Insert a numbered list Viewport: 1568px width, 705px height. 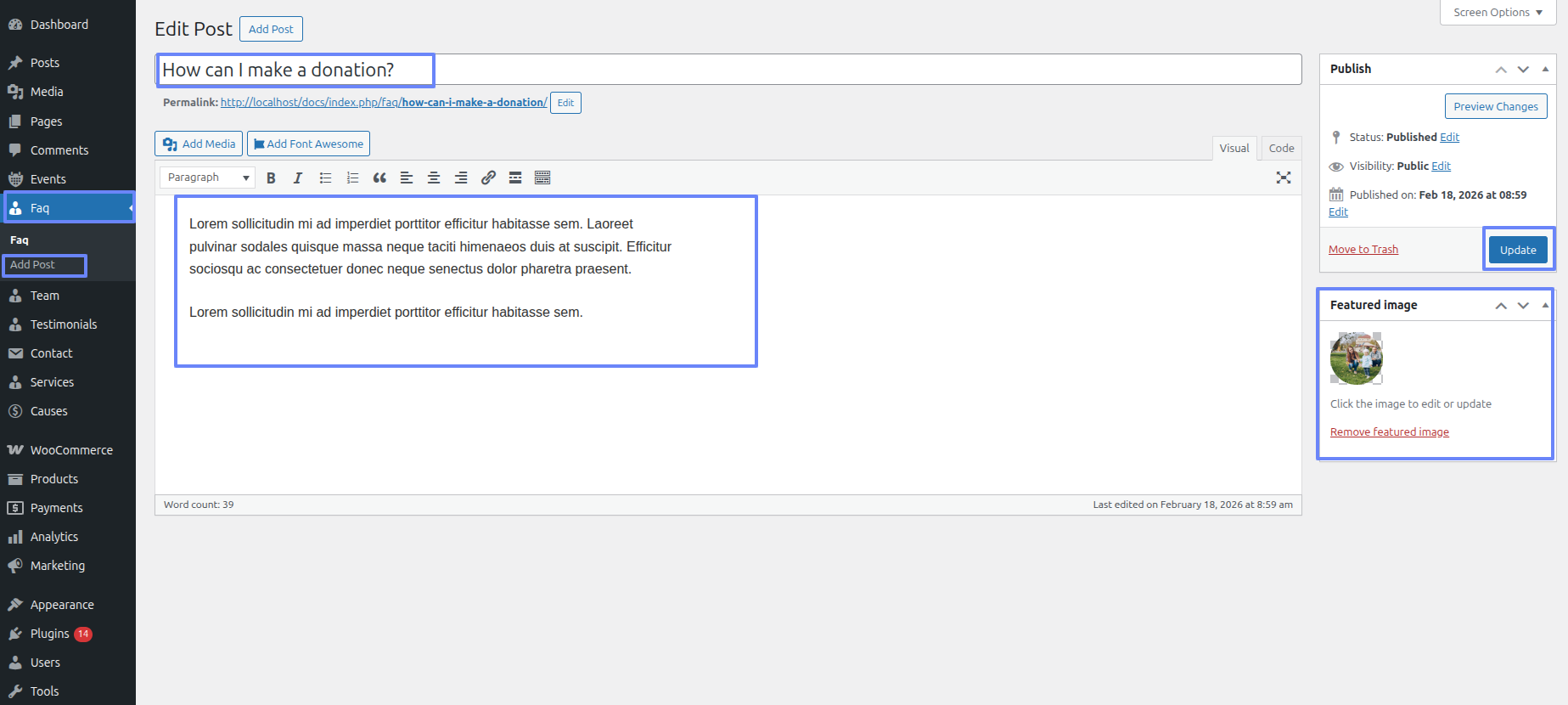pyautogui.click(x=352, y=178)
